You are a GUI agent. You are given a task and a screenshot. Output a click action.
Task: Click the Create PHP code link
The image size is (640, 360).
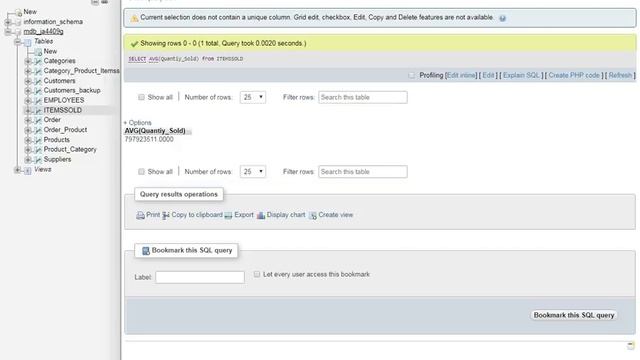(574, 76)
